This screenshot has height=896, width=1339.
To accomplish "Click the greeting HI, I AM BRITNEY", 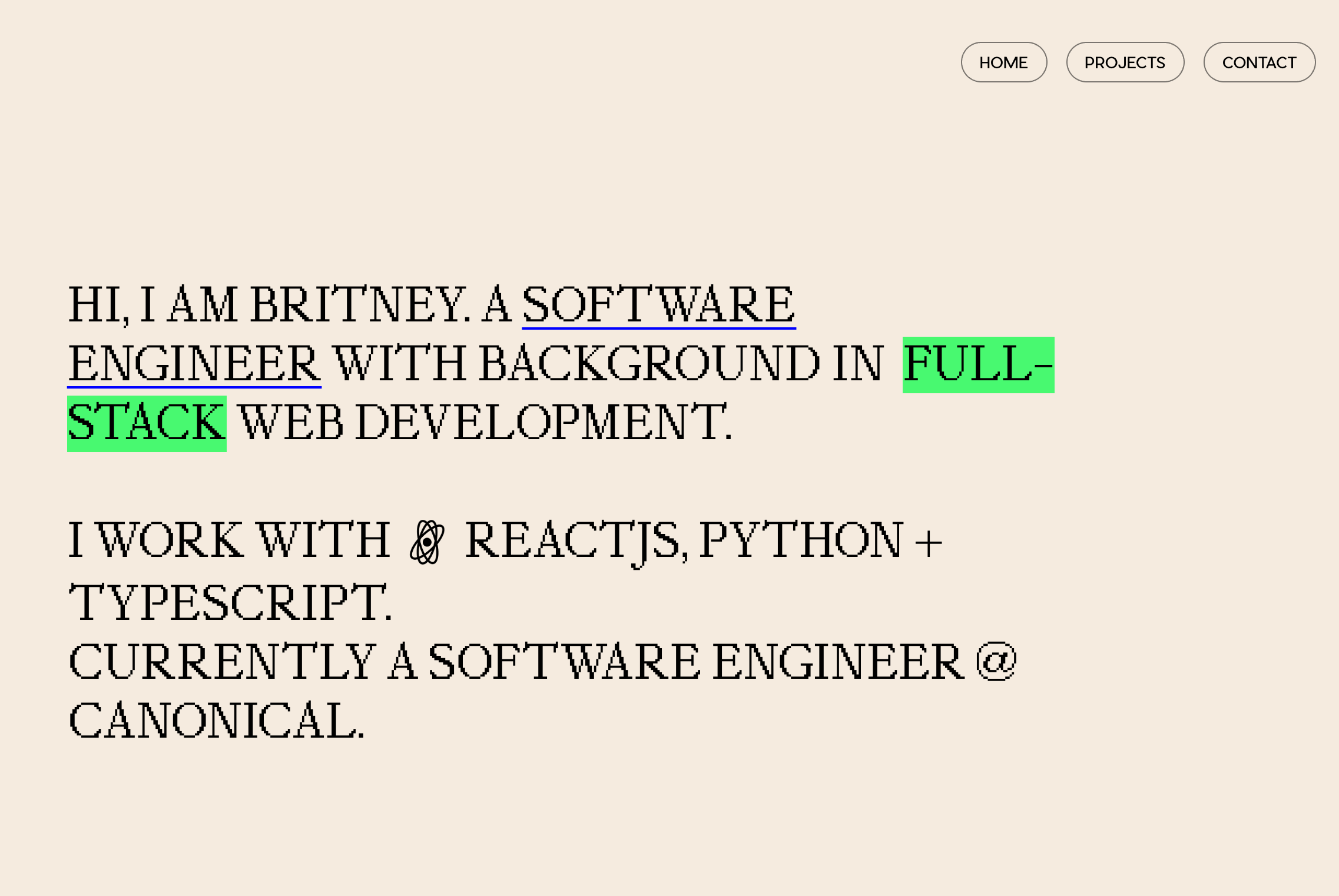I will (265, 303).
